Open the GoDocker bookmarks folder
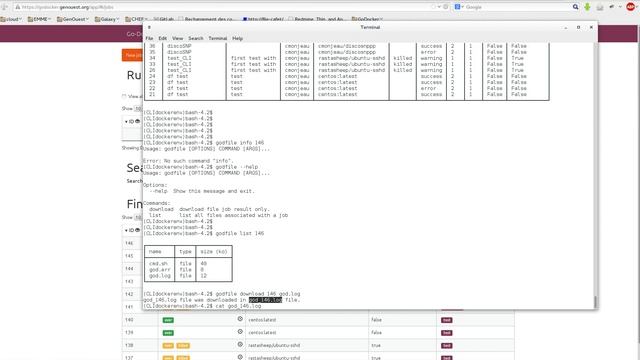The width and height of the screenshot is (640, 360). point(367,19)
